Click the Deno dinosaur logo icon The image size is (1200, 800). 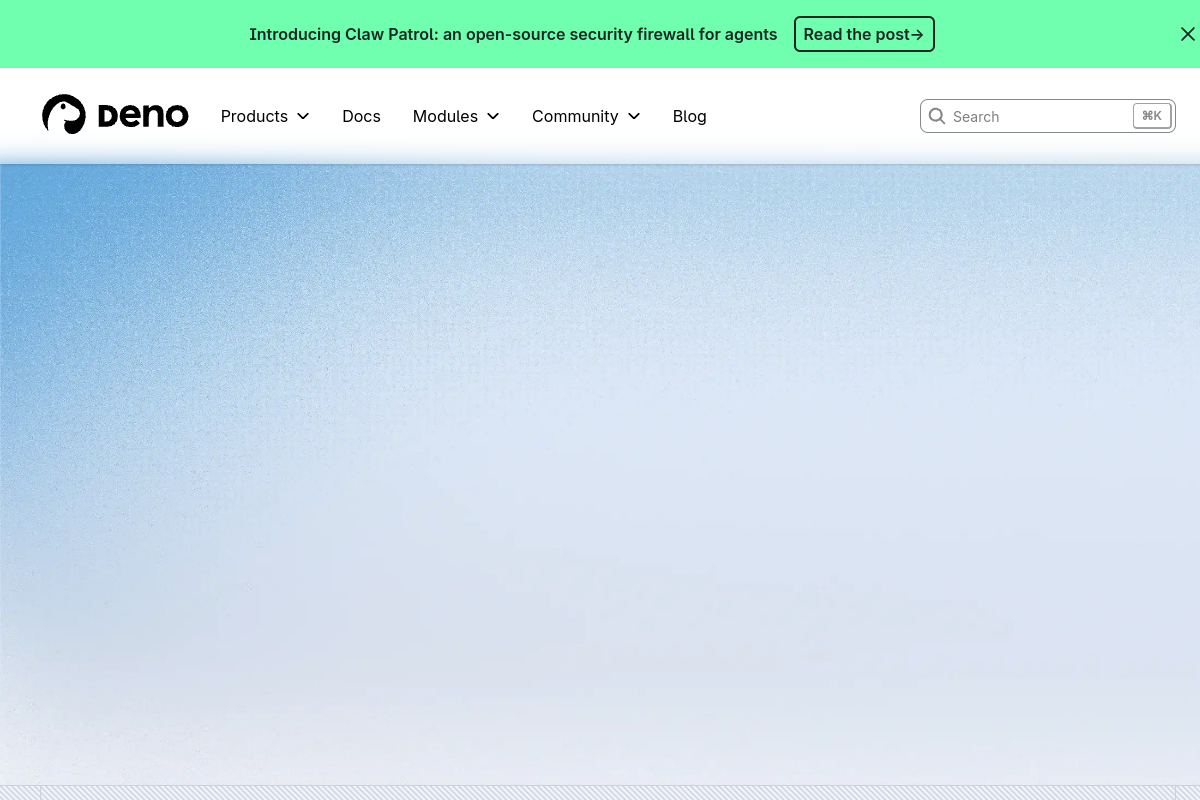click(x=64, y=115)
